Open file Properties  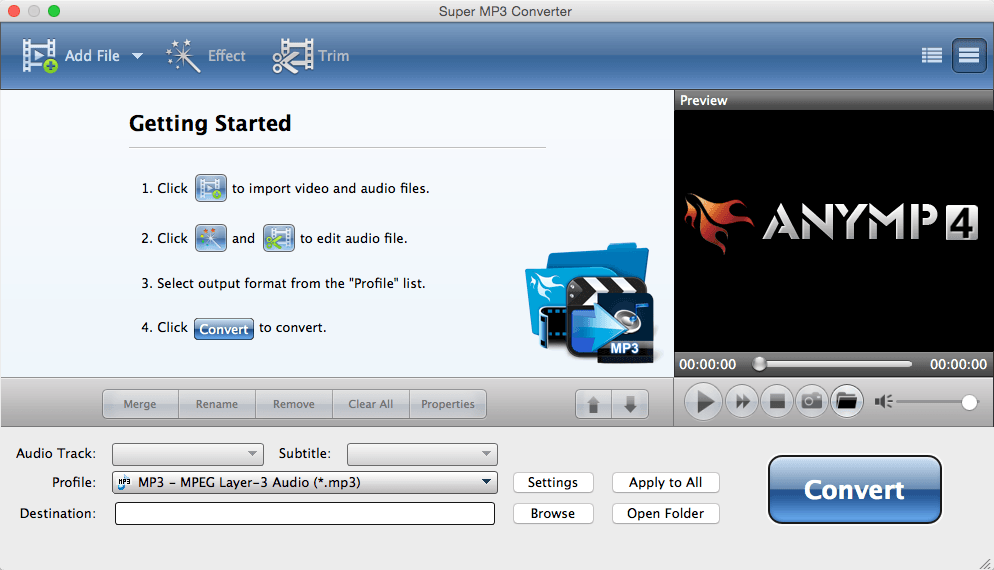[x=448, y=404]
